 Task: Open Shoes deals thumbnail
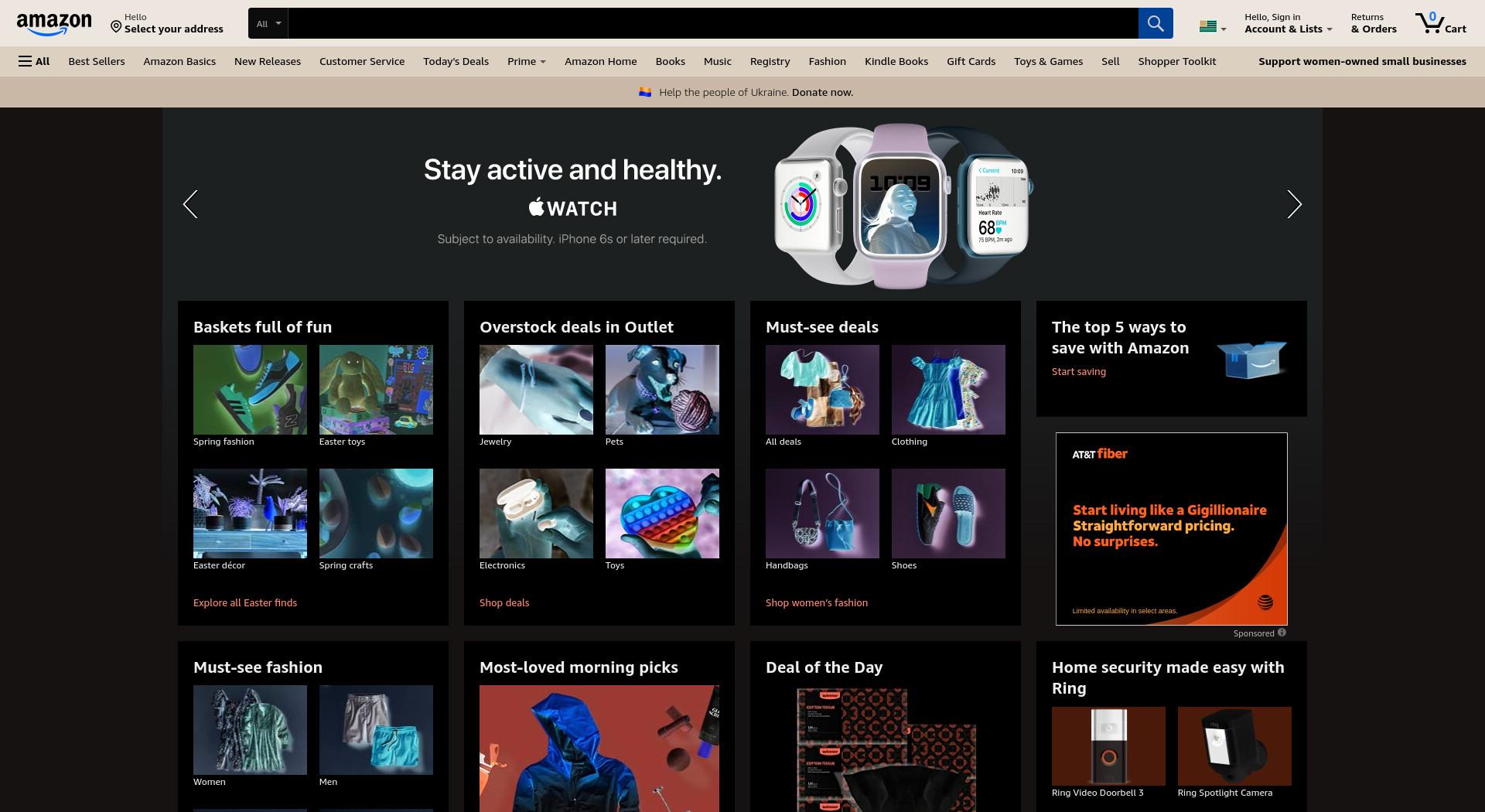pos(948,513)
